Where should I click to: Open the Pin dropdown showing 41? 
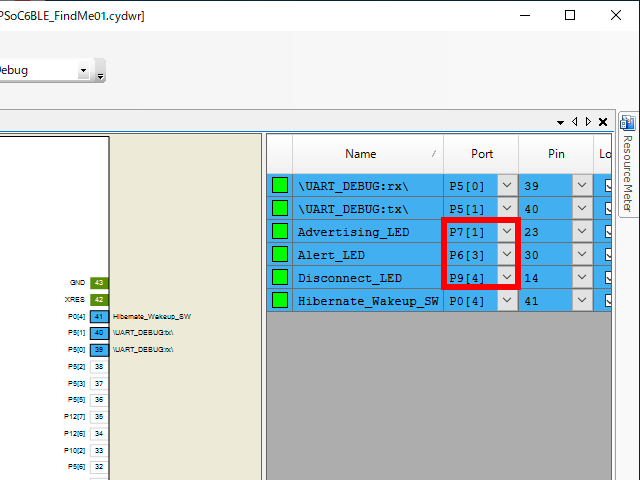(x=582, y=300)
